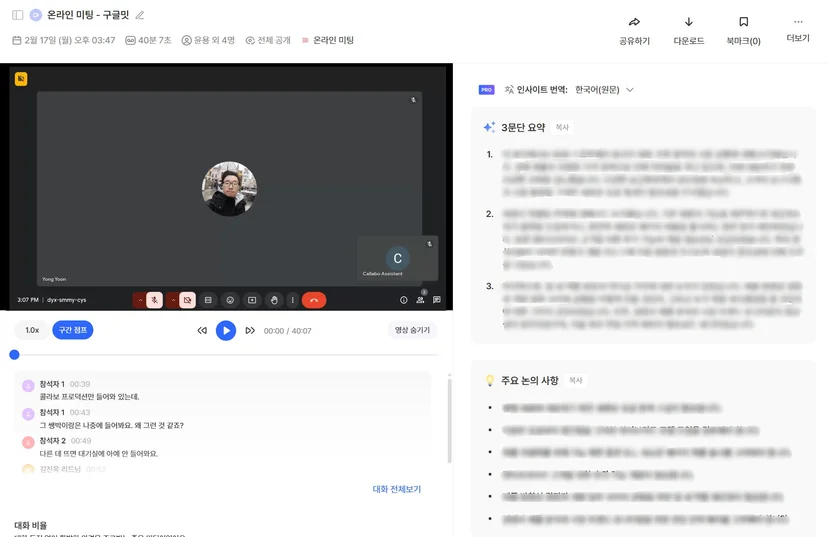828x537 pixels.
Task: Change playback speed 1.0x
Action: [x=32, y=330]
